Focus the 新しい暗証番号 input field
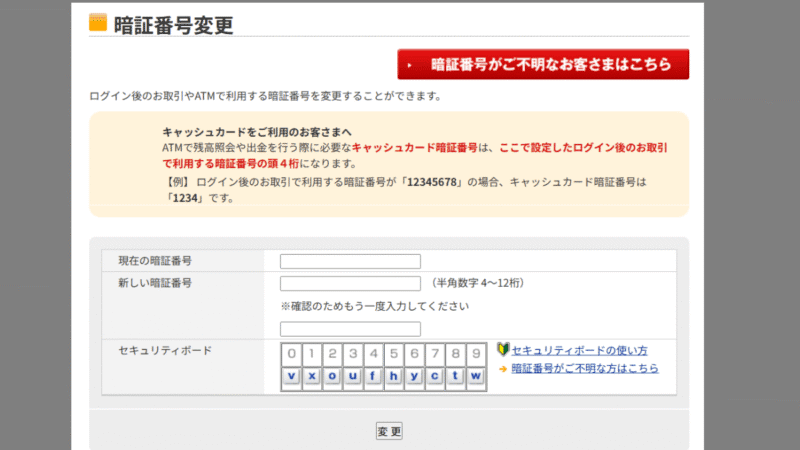The height and width of the screenshot is (450, 800). [x=350, y=284]
